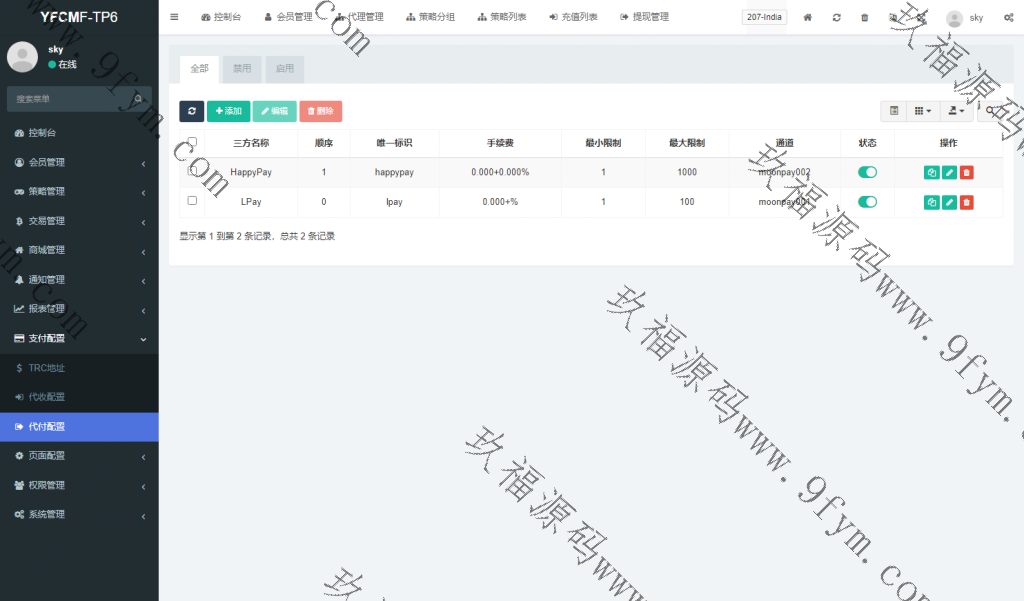Click the dark refresh button above table

(x=191, y=111)
